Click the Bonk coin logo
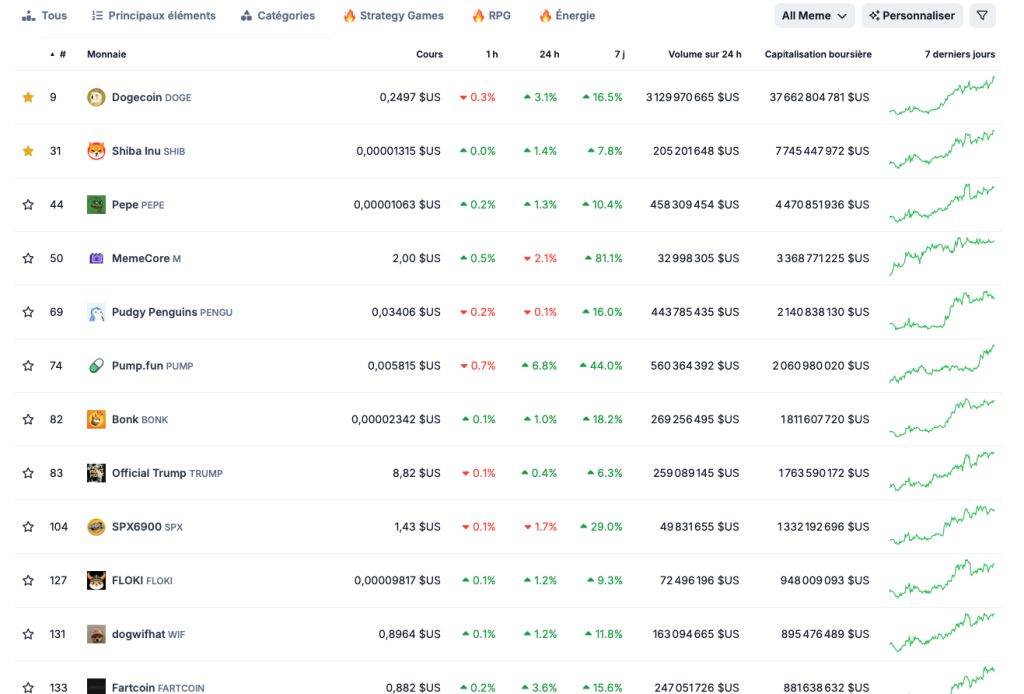Viewport: 1024px width, 694px height. coord(96,419)
